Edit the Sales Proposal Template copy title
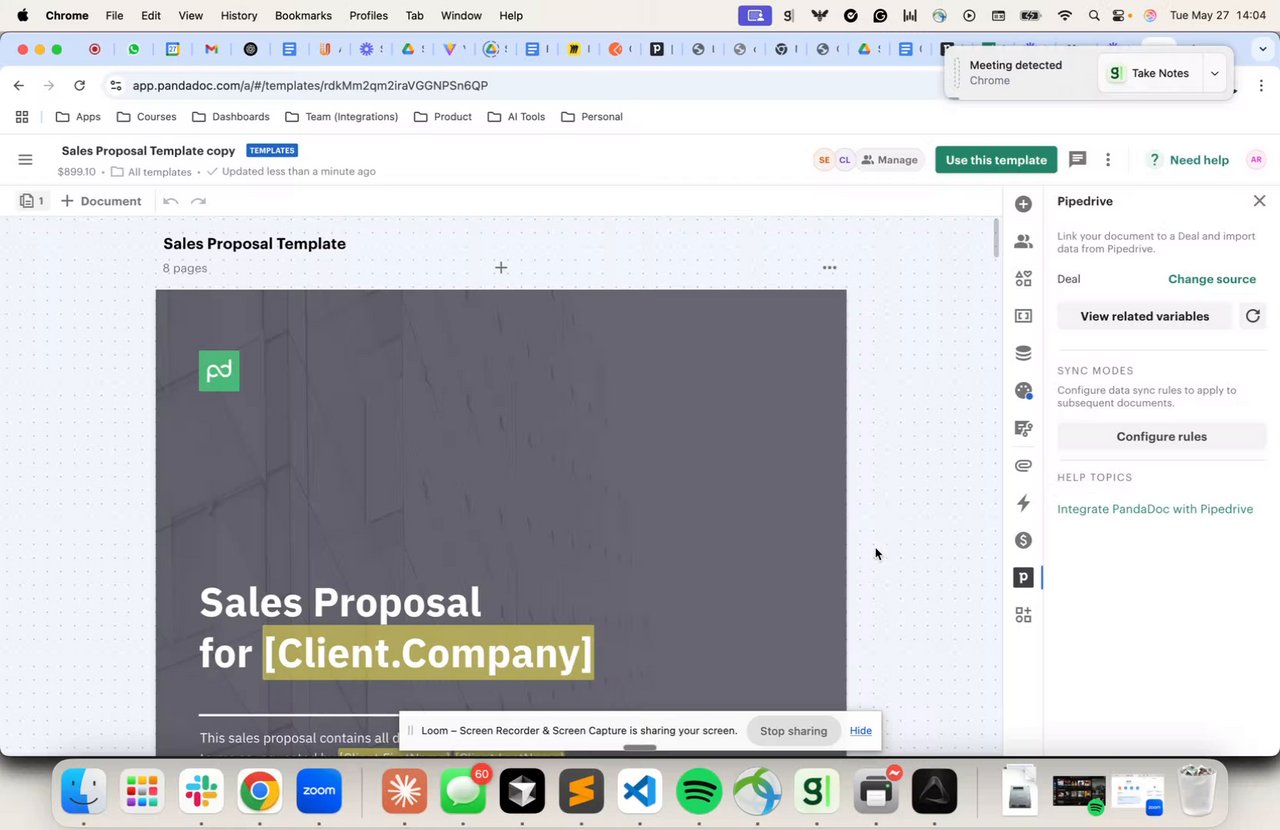The width and height of the screenshot is (1280, 830). point(148,151)
